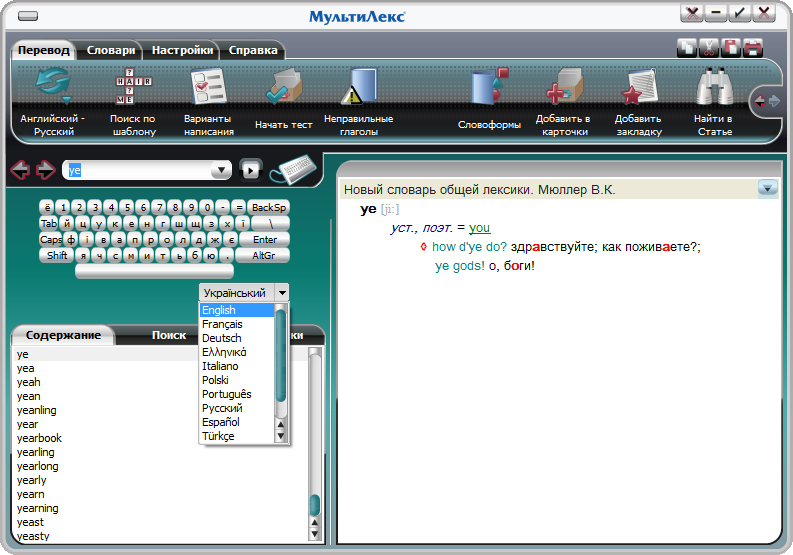
Task: Open Варианты написания checklist icon
Action: tap(208, 86)
